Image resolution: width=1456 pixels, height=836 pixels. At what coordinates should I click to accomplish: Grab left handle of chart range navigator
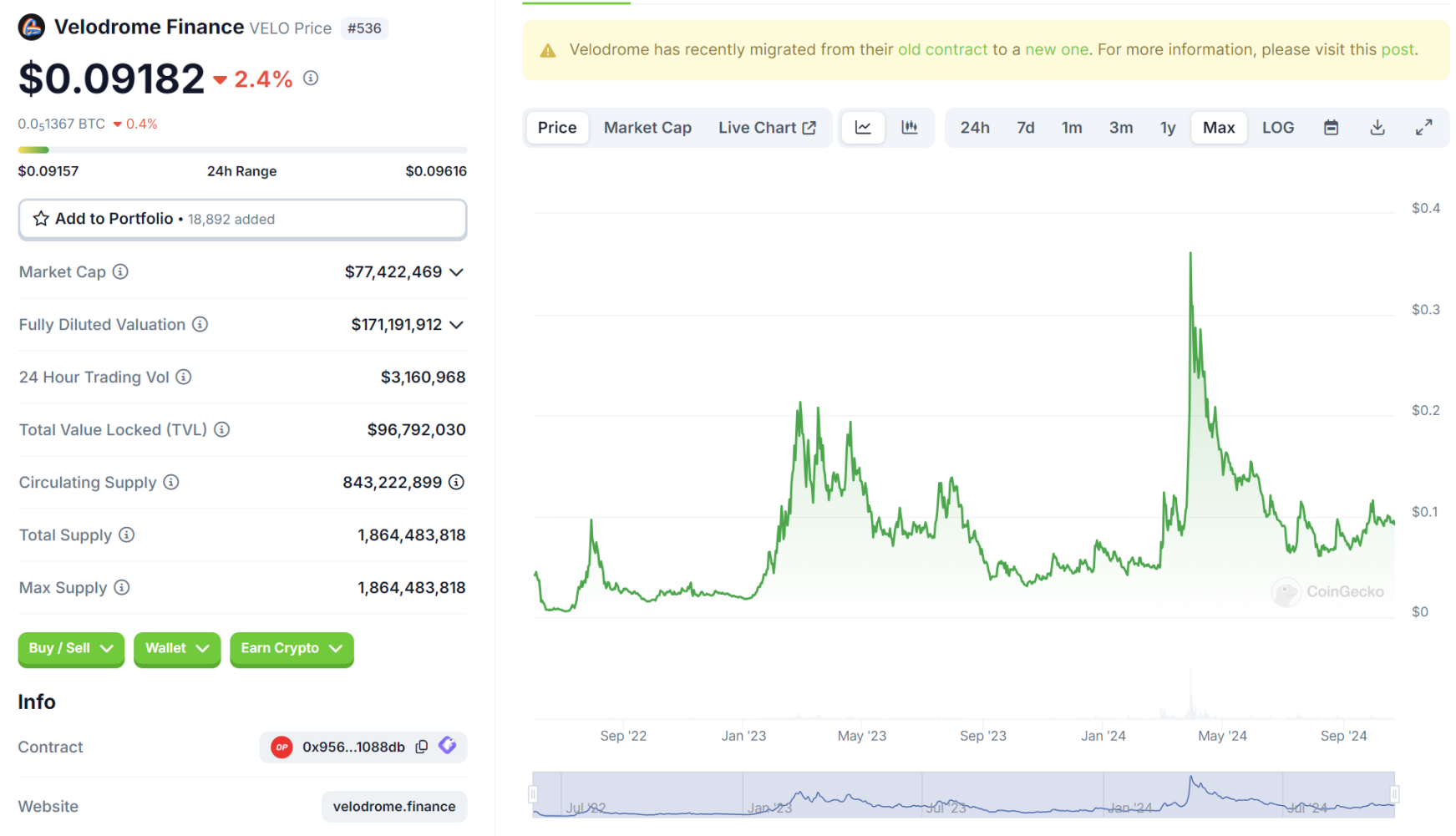pos(533,794)
